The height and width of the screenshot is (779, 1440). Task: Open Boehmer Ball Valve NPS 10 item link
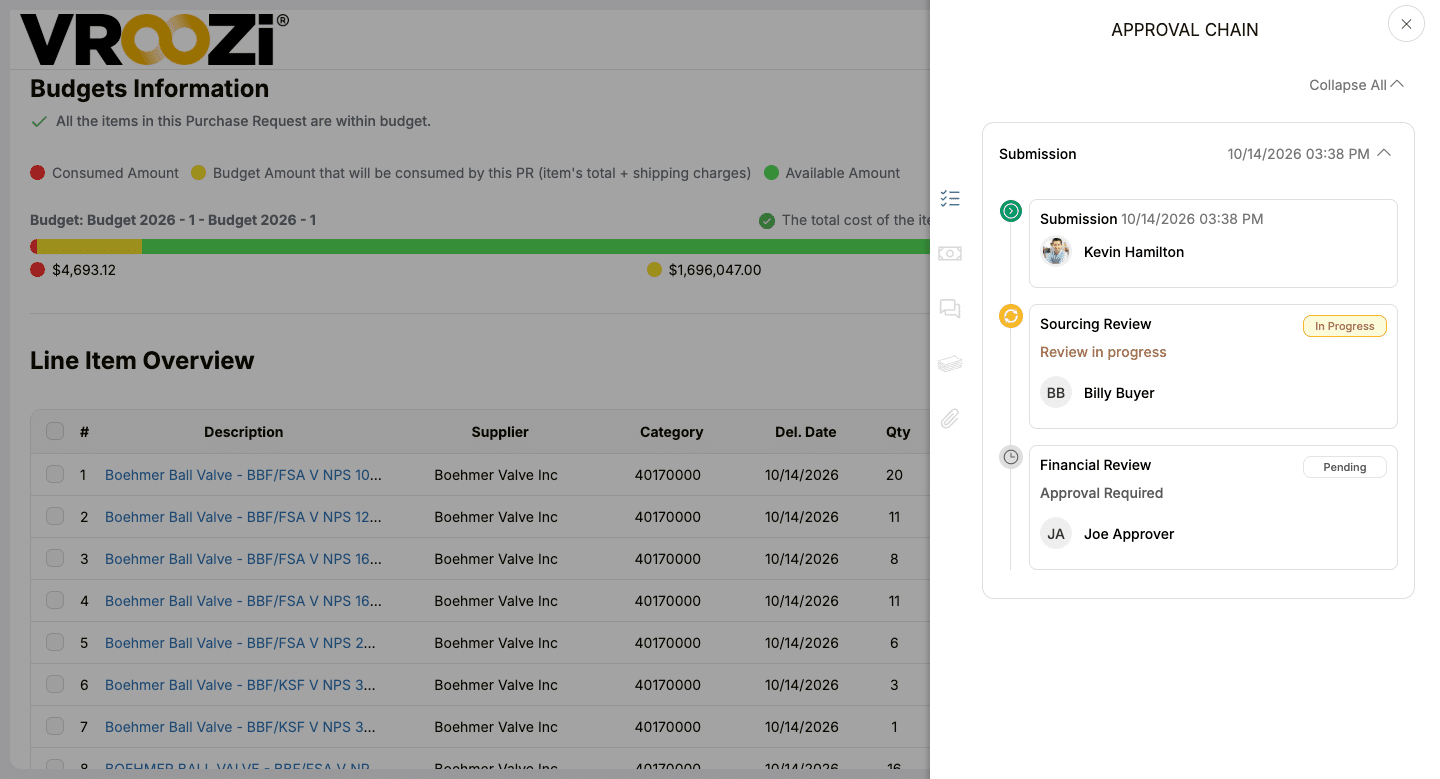pyautogui.click(x=243, y=475)
